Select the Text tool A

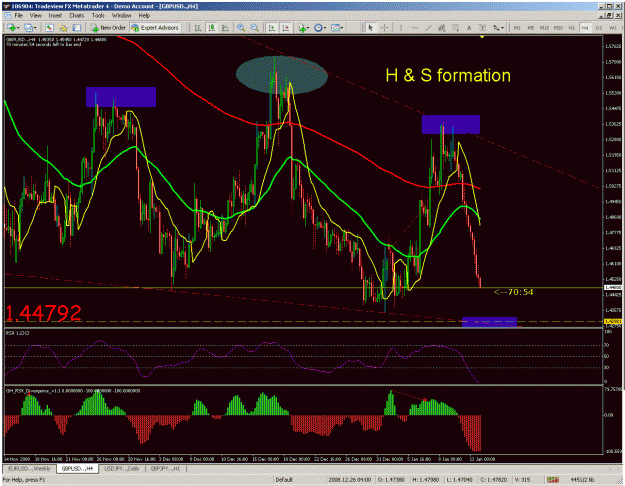(x=469, y=28)
